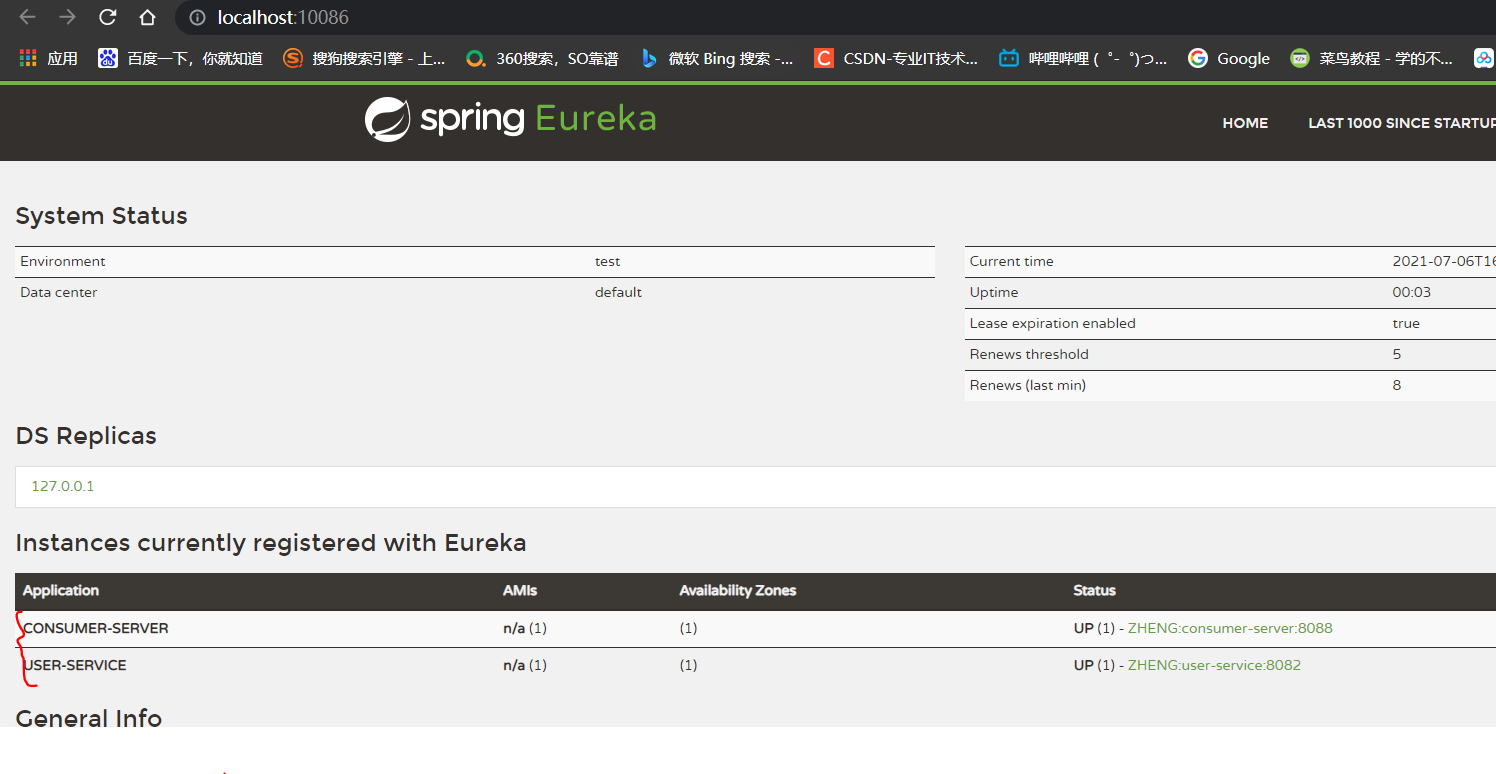
Task: Open the partially visible last bookmark icon
Action: (x=1484, y=58)
